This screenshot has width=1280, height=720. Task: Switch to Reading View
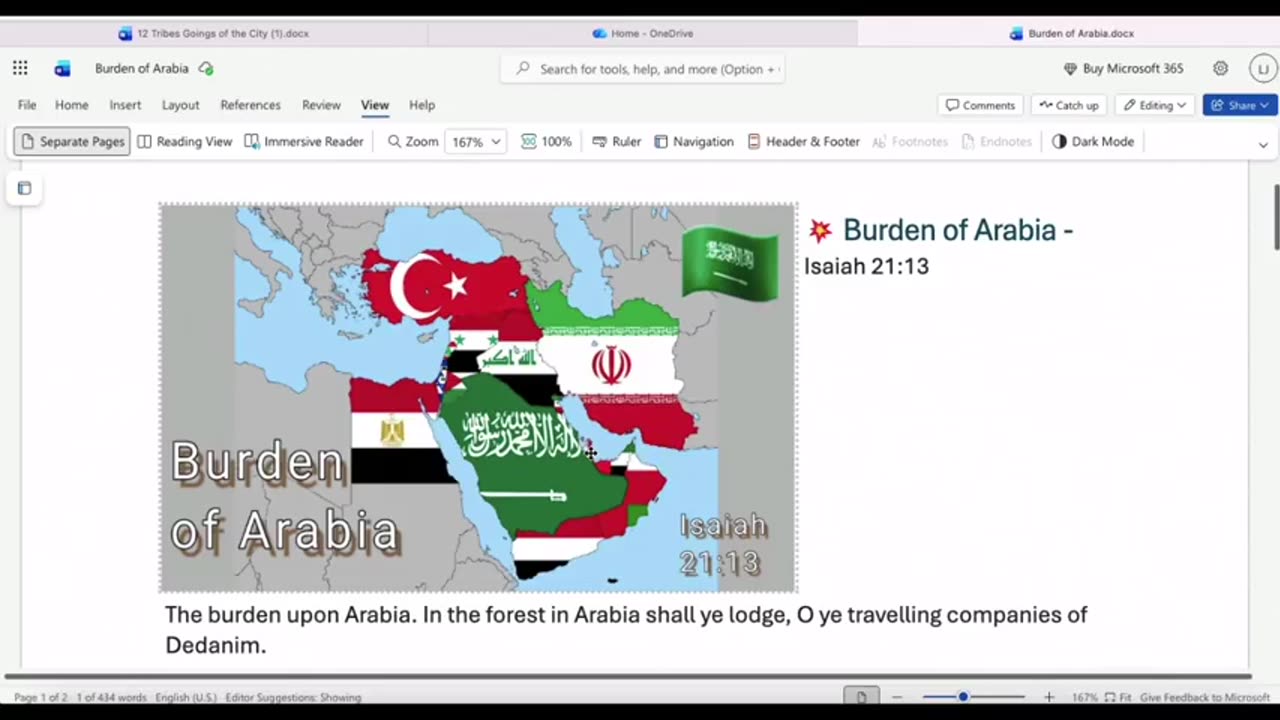(185, 142)
